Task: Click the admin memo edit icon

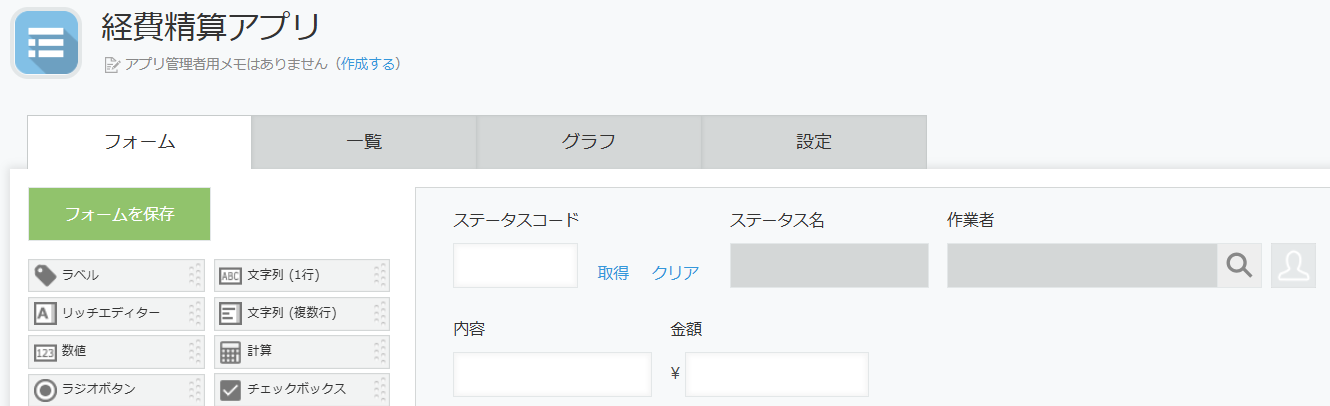Action: [x=112, y=65]
